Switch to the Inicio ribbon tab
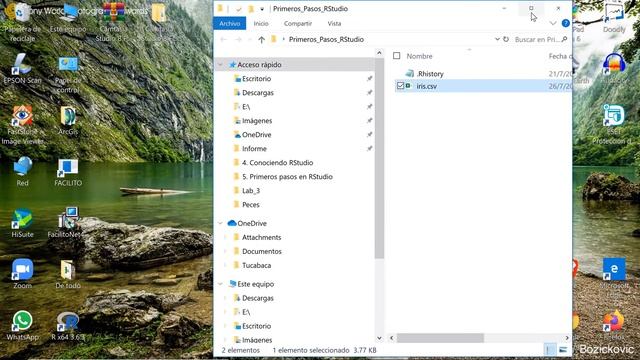This screenshot has width=640, height=360. click(x=261, y=24)
